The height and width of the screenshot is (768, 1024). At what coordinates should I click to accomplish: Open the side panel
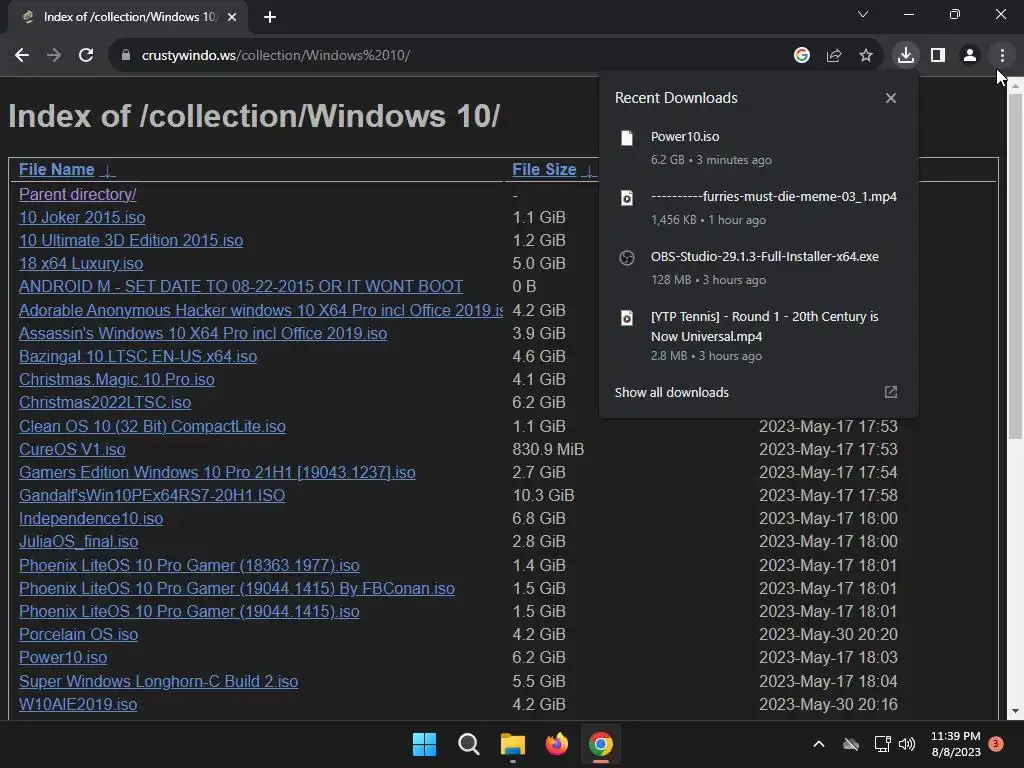click(x=938, y=56)
